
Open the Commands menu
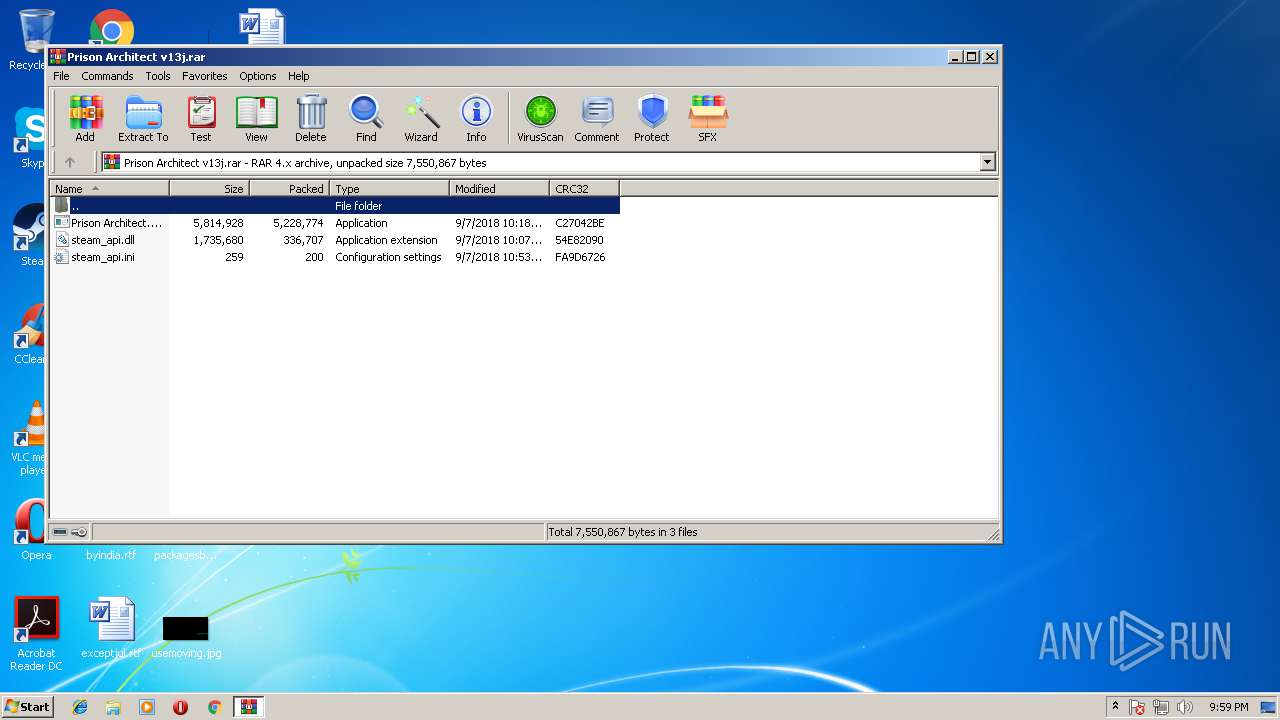(x=107, y=76)
